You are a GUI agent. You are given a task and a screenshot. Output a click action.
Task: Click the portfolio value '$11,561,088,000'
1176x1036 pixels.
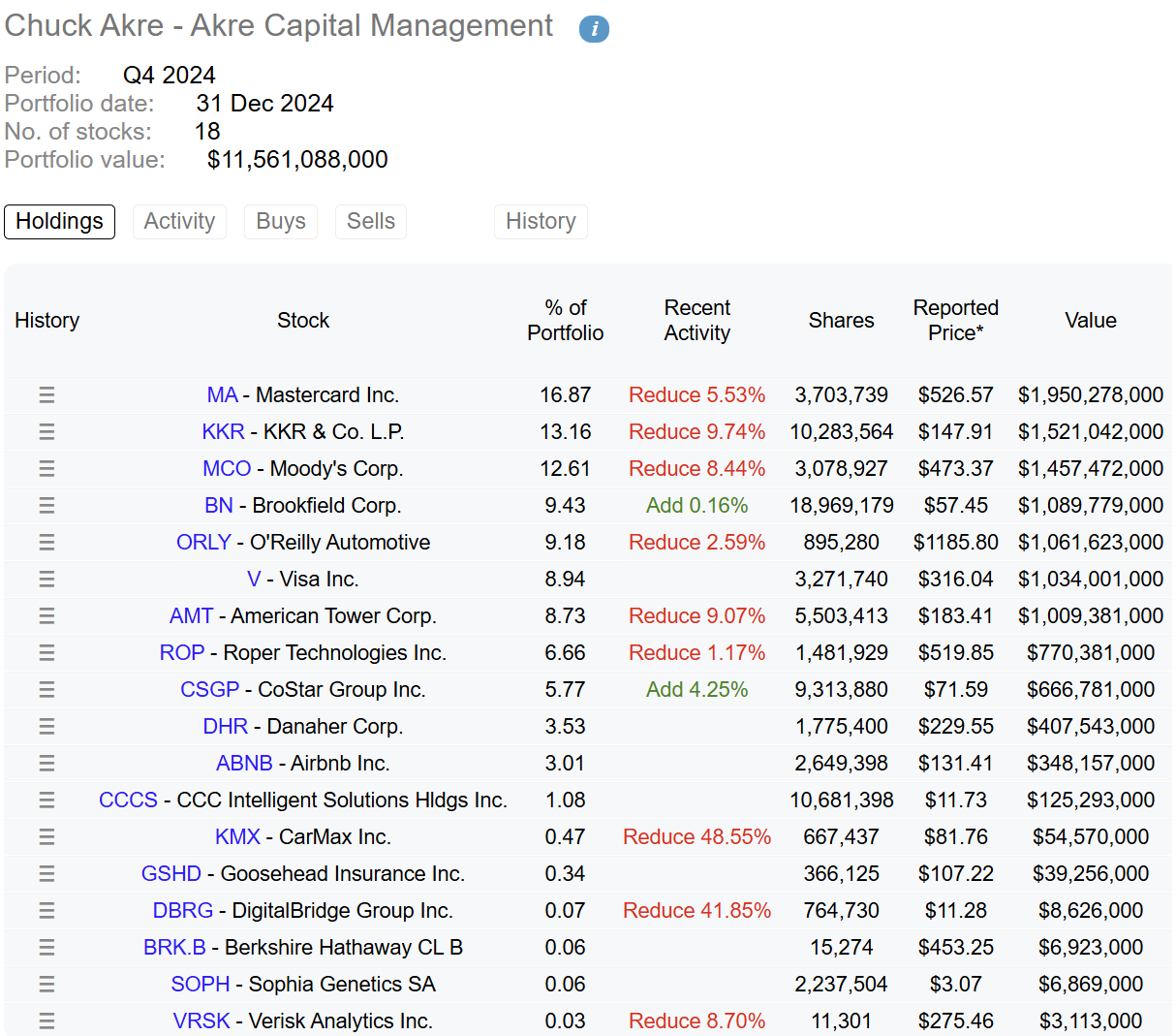297,159
